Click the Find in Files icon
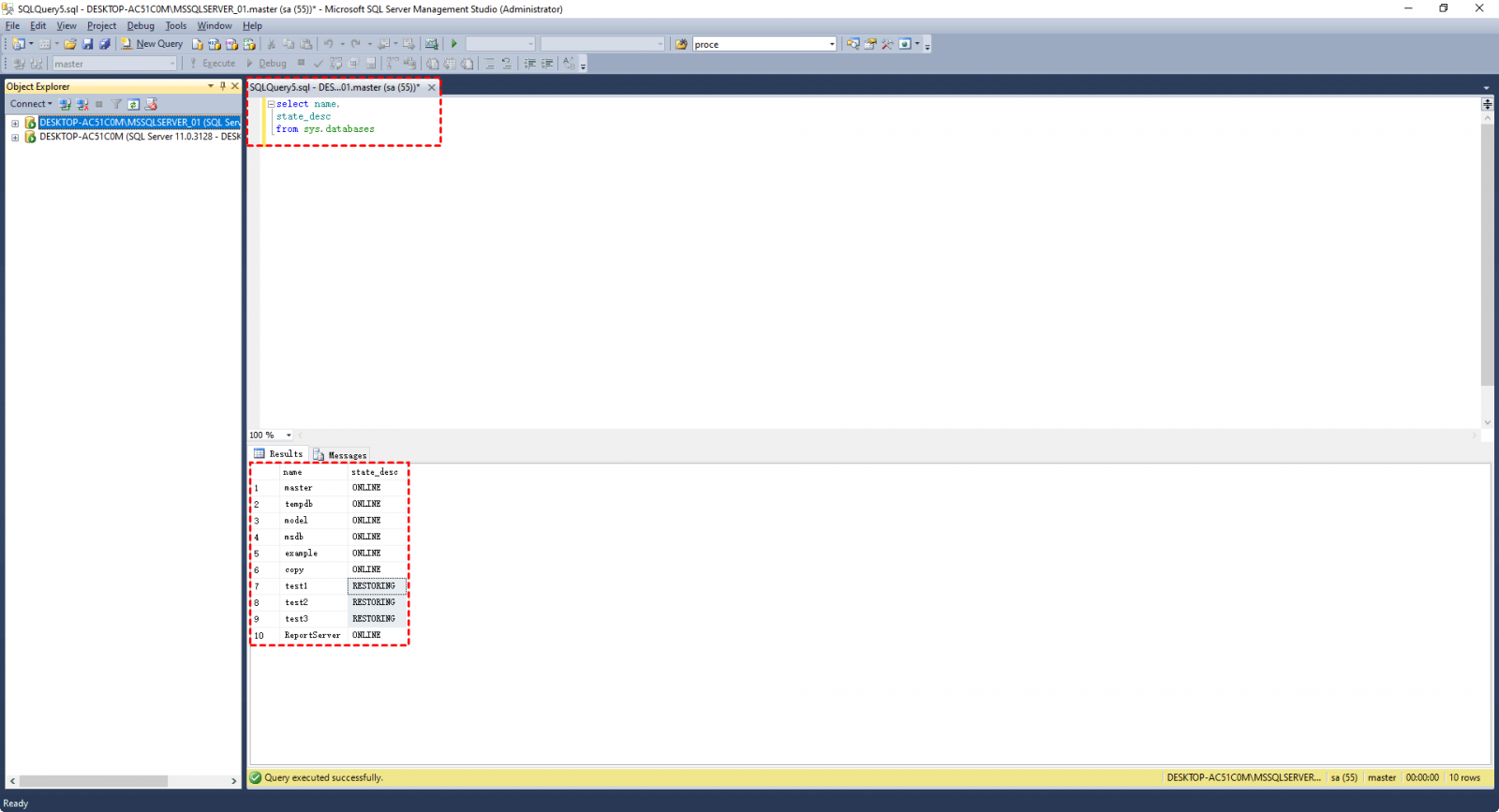This screenshot has height=812, width=1499. click(681, 44)
